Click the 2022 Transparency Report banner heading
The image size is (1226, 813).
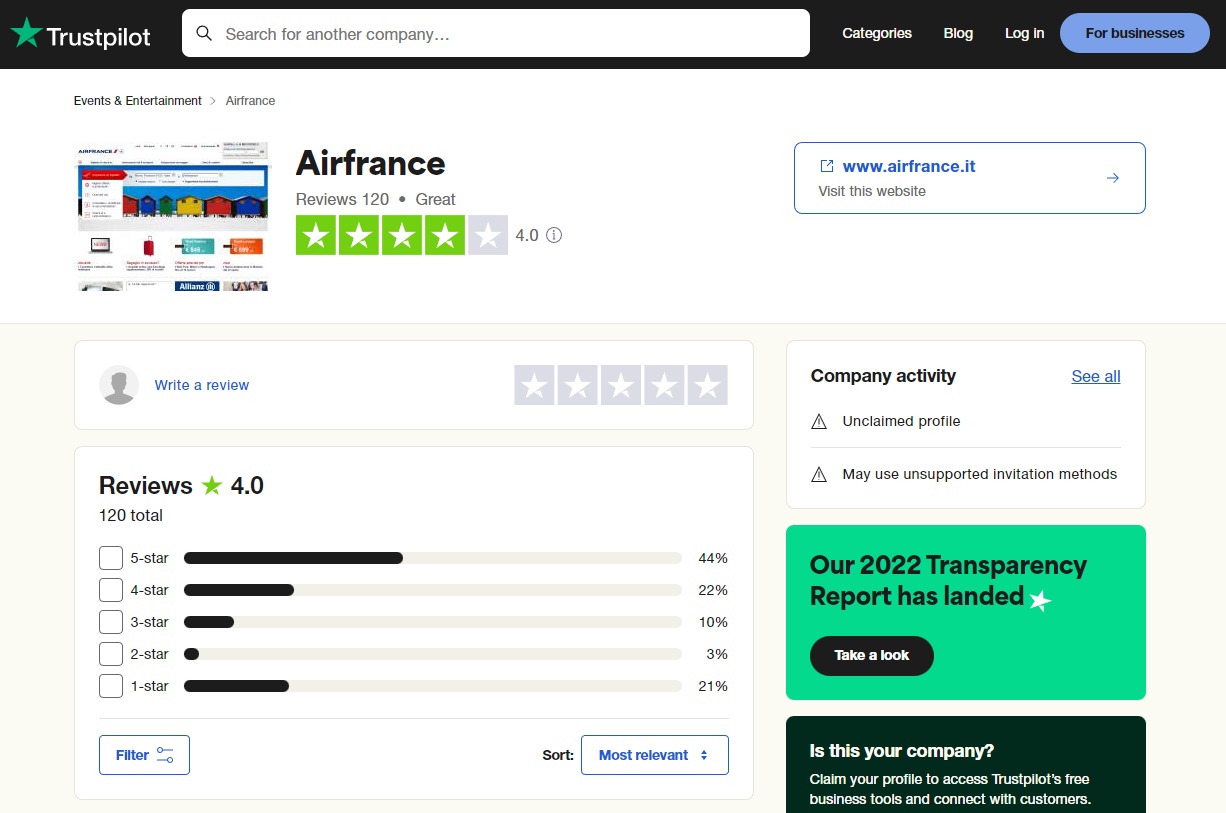pyautogui.click(x=948, y=580)
